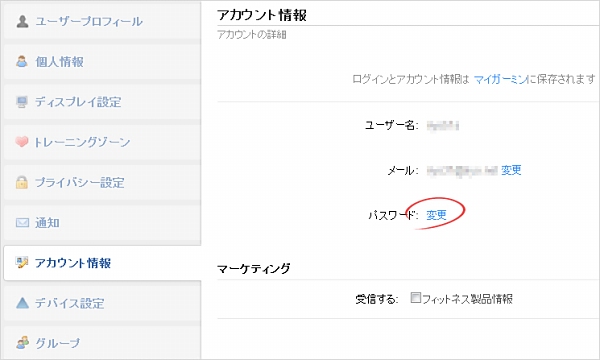600x360 pixels.
Task: Open 個人情報 menu item
Action: coord(102,62)
